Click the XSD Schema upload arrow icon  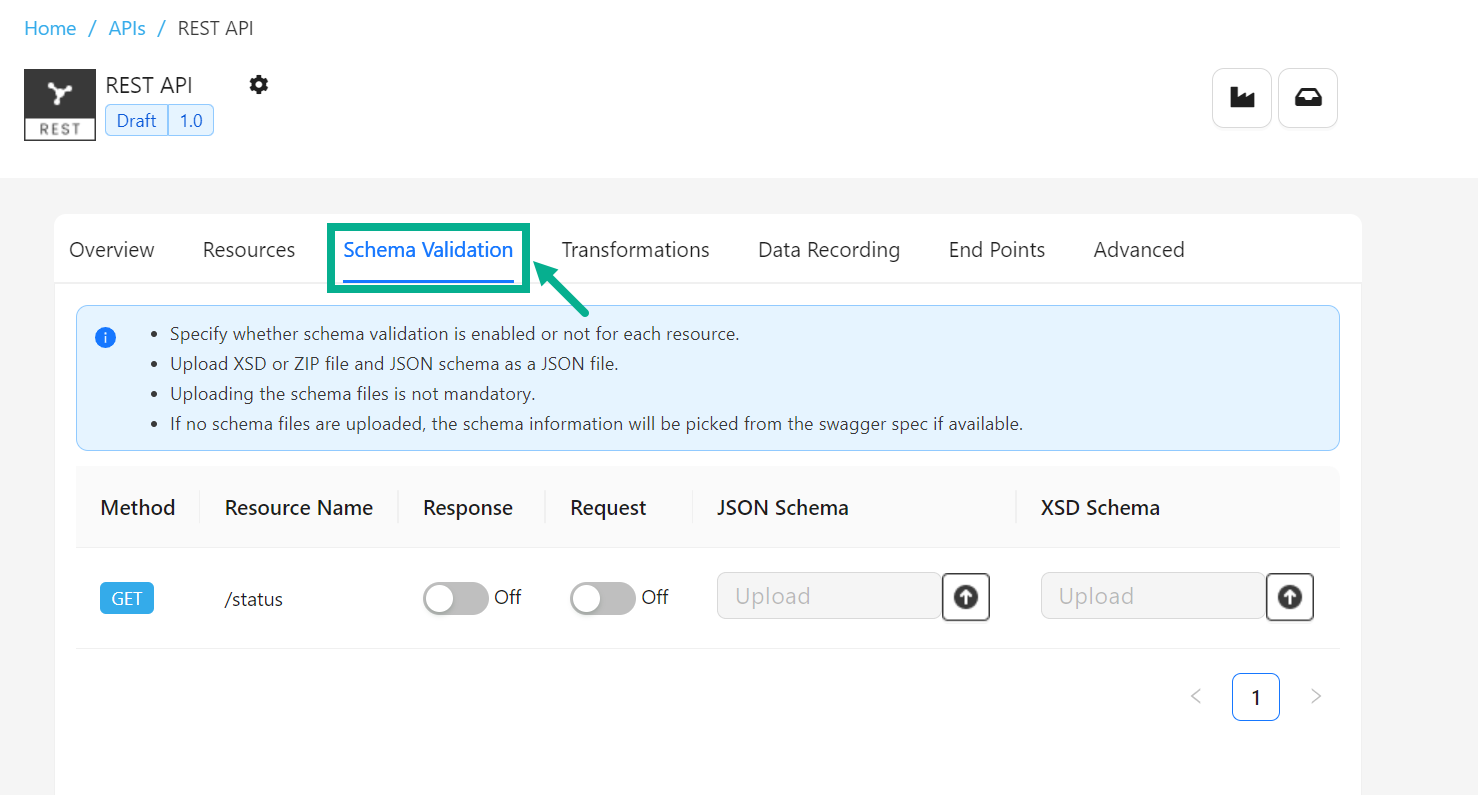(x=1289, y=597)
